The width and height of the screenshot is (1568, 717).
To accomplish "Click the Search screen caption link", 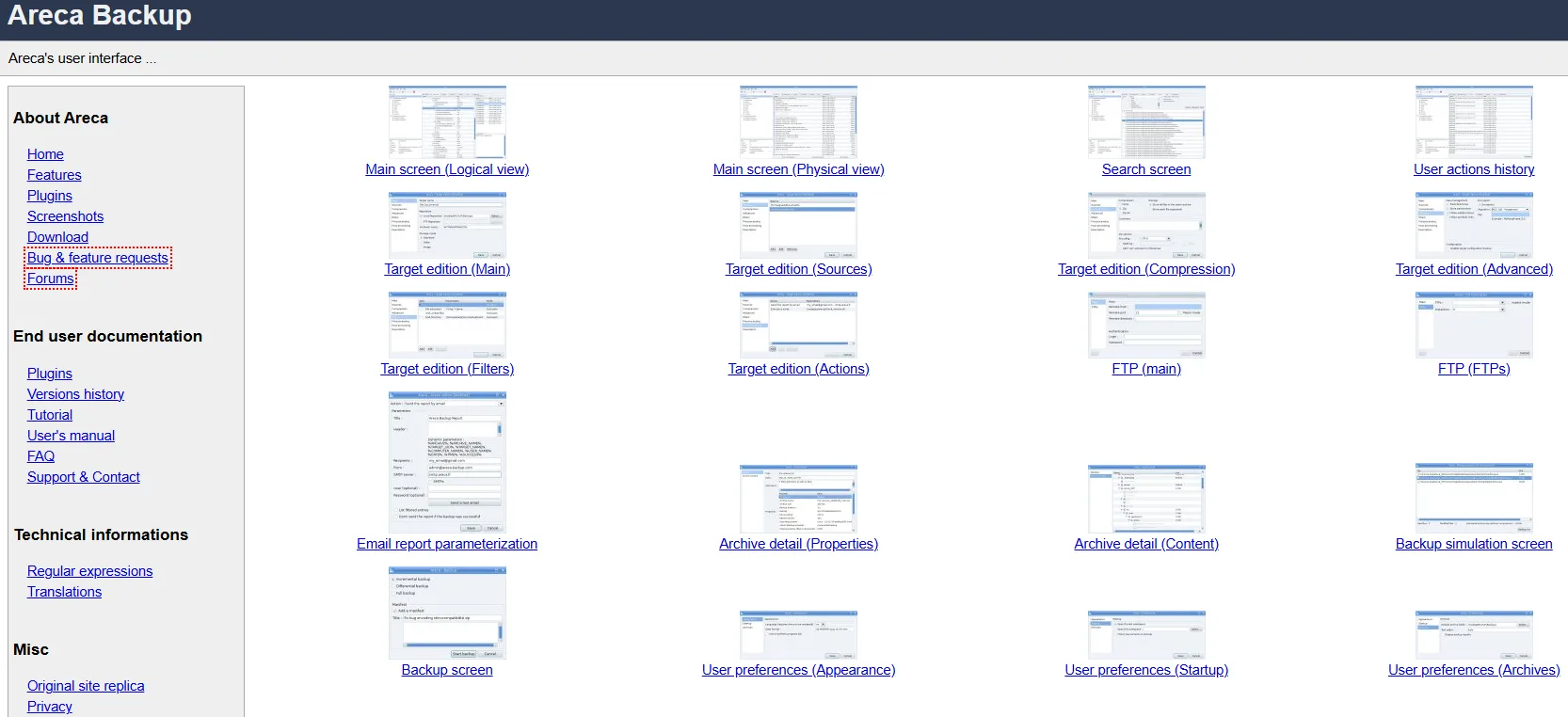I will (x=1146, y=169).
